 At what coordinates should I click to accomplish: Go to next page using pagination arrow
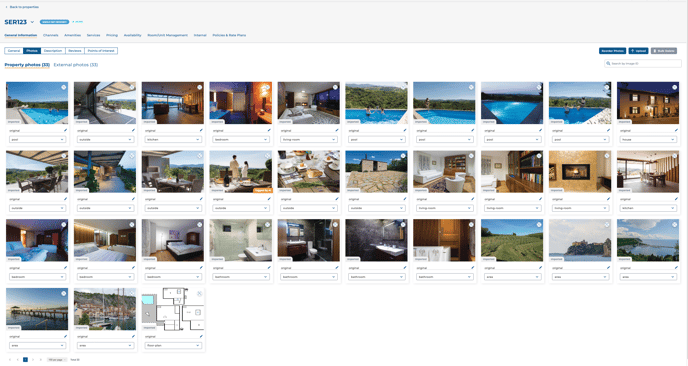[33, 359]
